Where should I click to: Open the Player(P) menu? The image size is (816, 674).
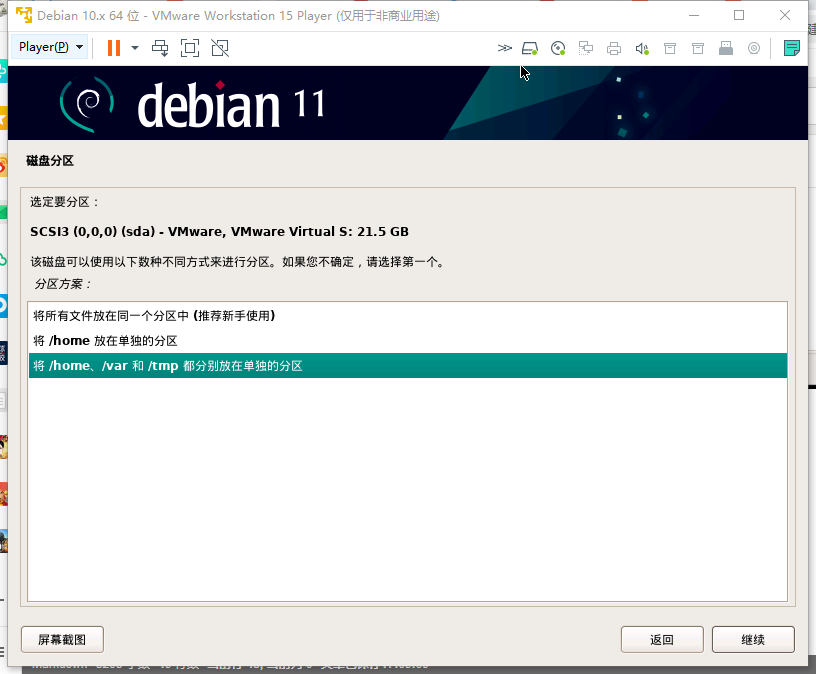pos(50,47)
